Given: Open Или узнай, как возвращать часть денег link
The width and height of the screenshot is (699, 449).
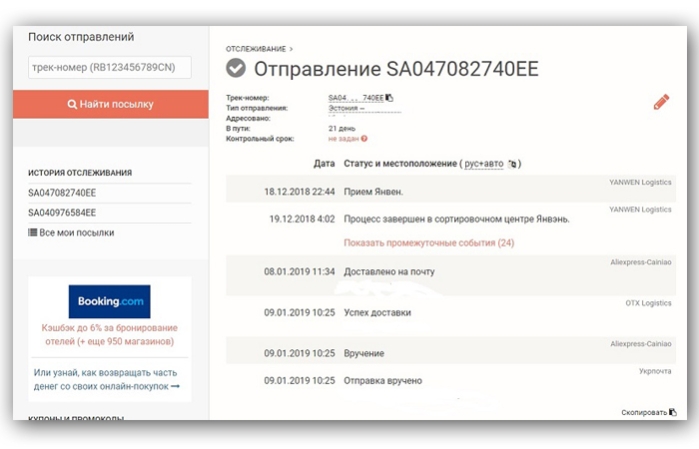Looking at the screenshot, I should pyautogui.click(x=107, y=379).
